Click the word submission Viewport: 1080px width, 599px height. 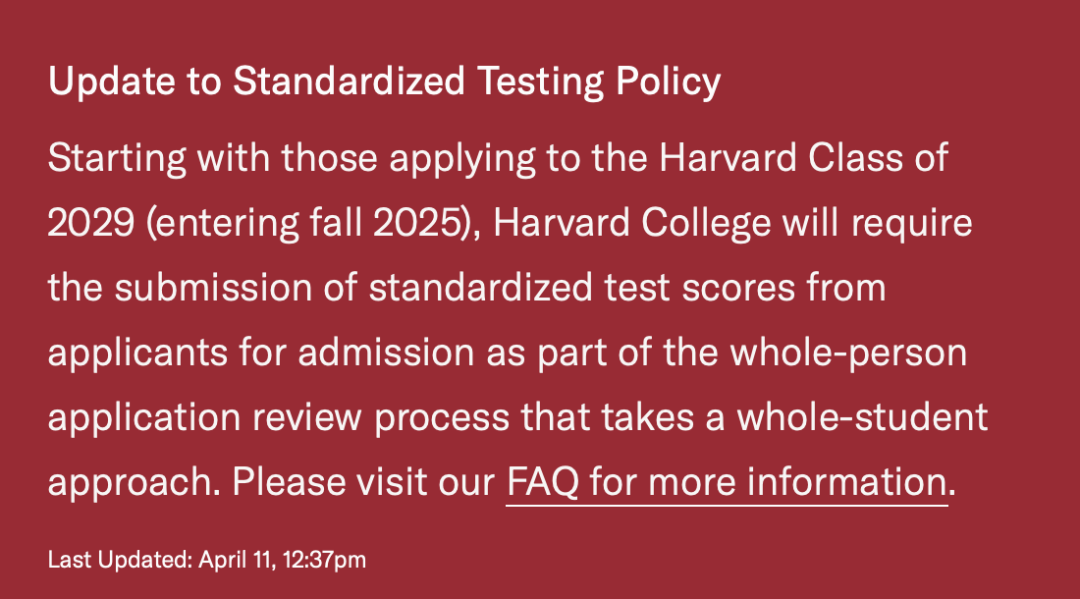tap(214, 288)
